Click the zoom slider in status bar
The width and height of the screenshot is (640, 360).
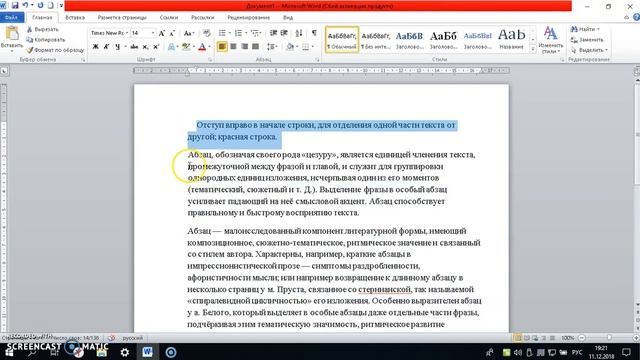coord(609,338)
